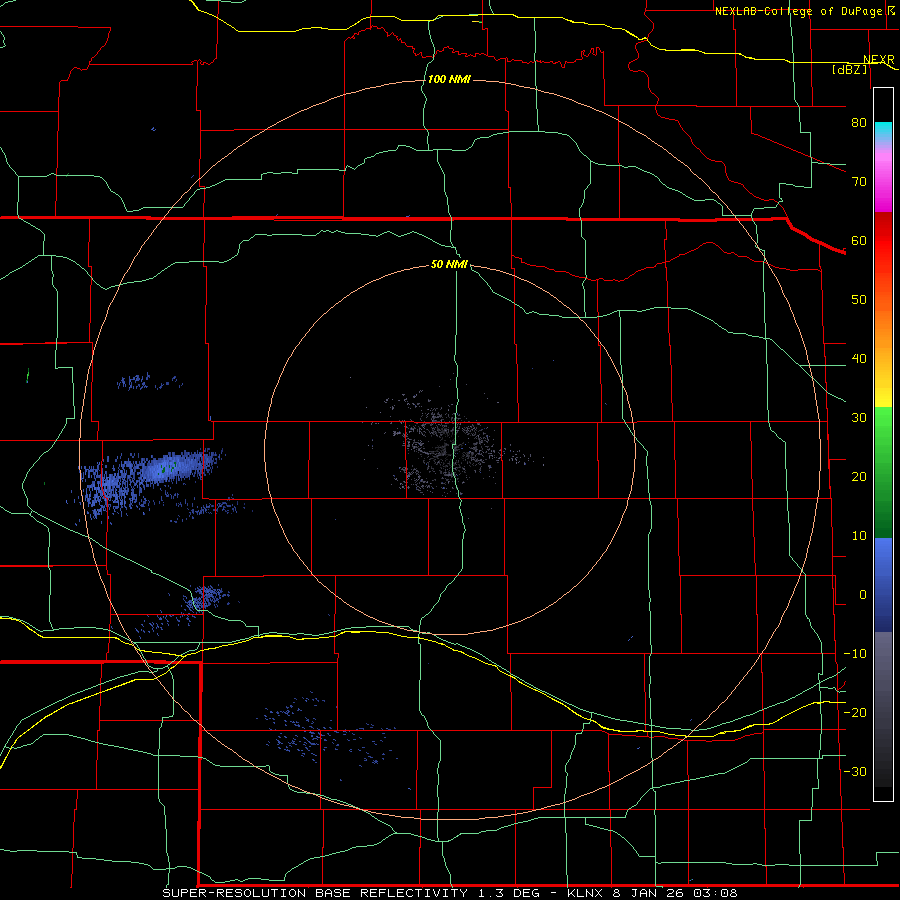Click the 50 NMI range ring label
This screenshot has width=900, height=900.
[x=449, y=265]
